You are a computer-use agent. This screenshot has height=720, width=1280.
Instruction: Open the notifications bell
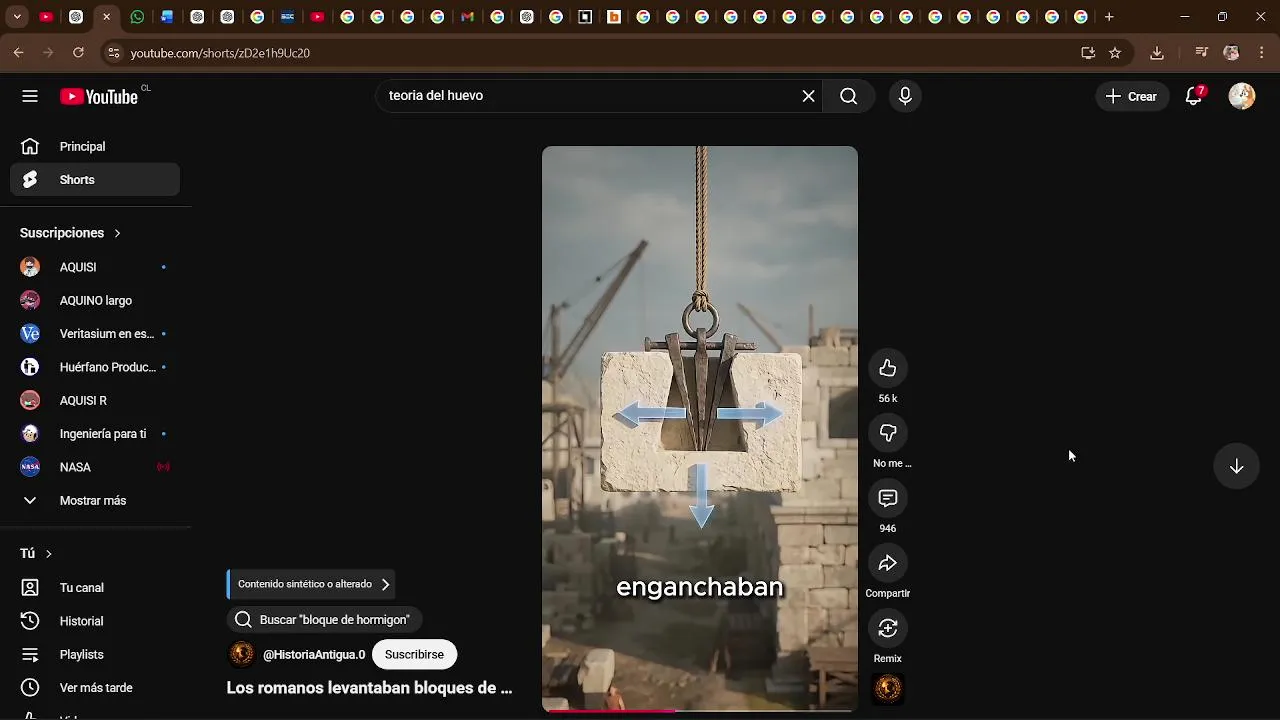coord(1194,96)
